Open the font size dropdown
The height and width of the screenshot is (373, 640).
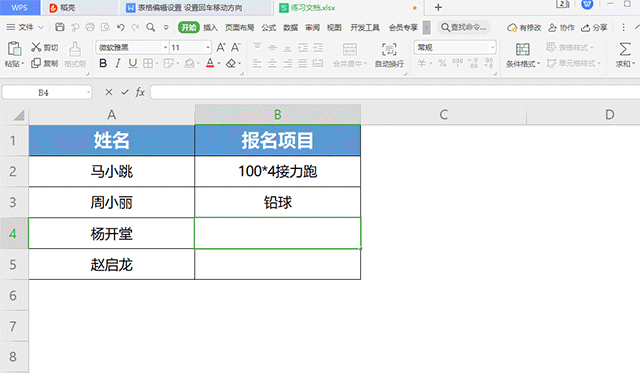208,47
